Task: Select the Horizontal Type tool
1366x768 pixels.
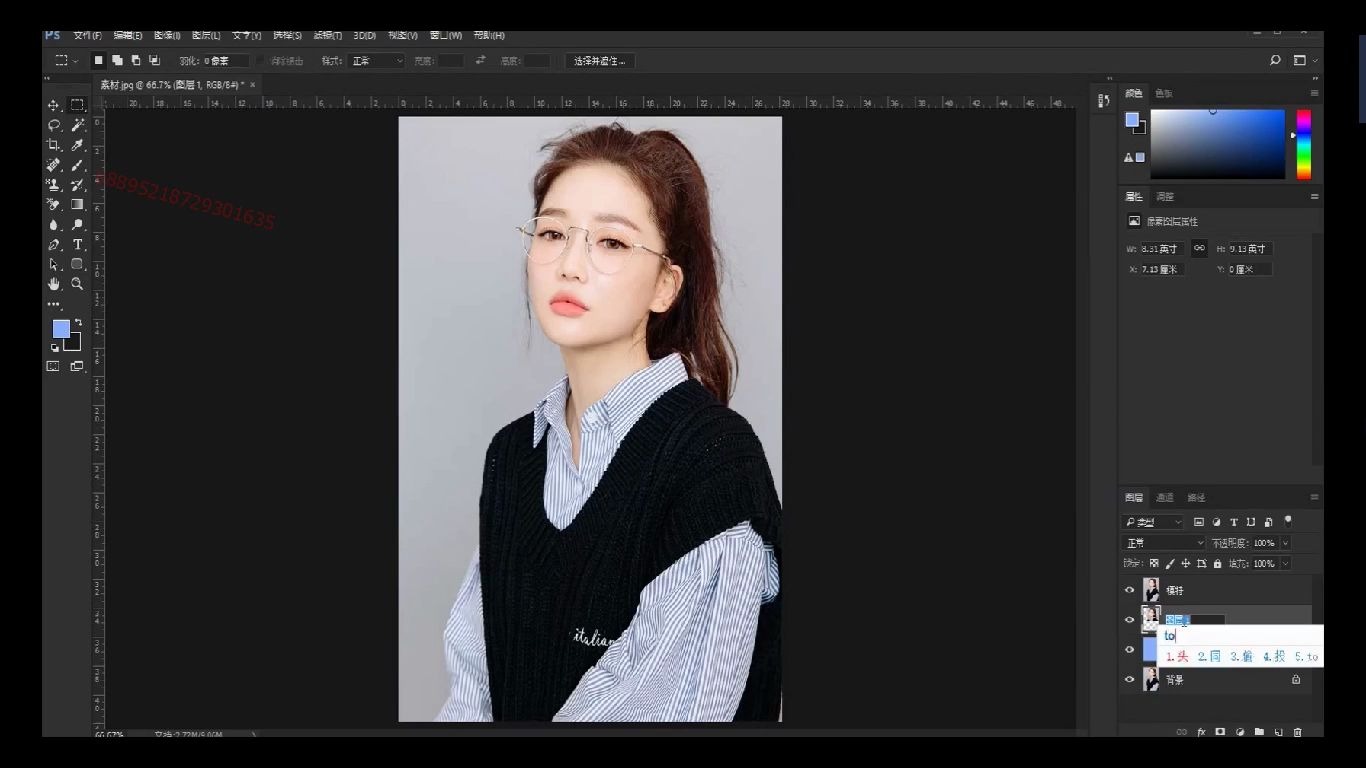Action: (x=77, y=244)
